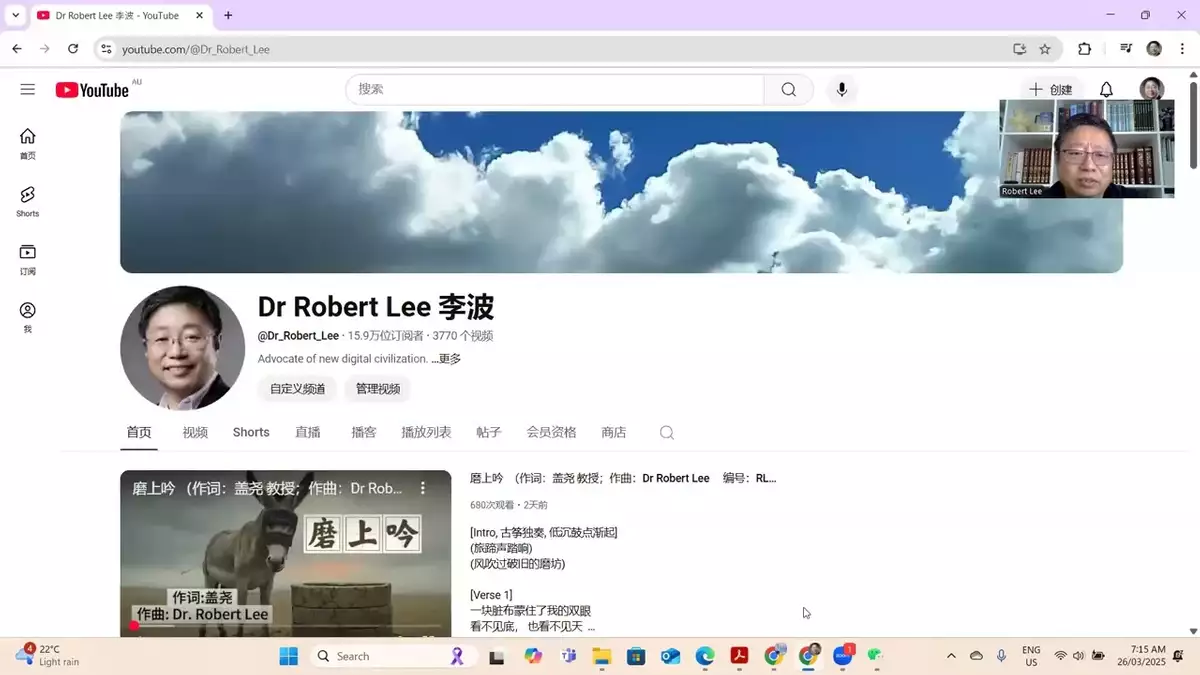
Task: Open the YouTube guide hamburger menu
Action: 28,89
